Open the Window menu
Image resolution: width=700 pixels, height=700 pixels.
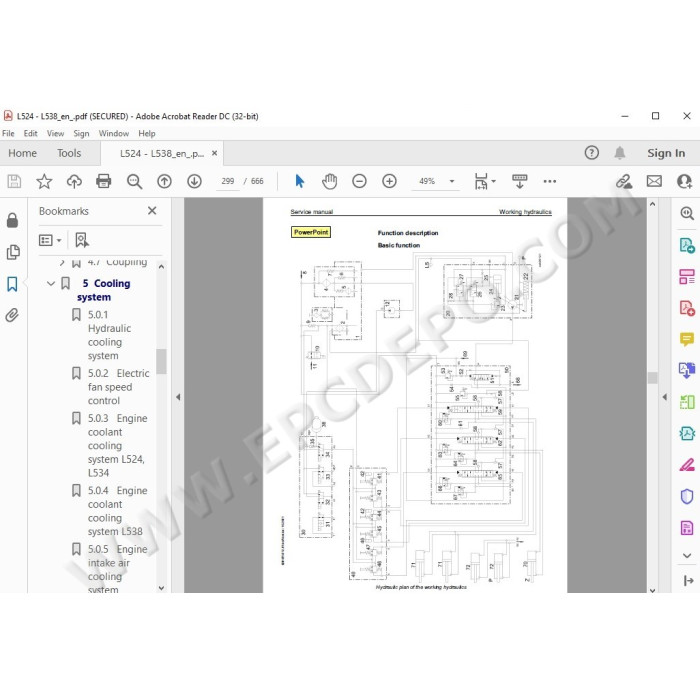(x=114, y=133)
